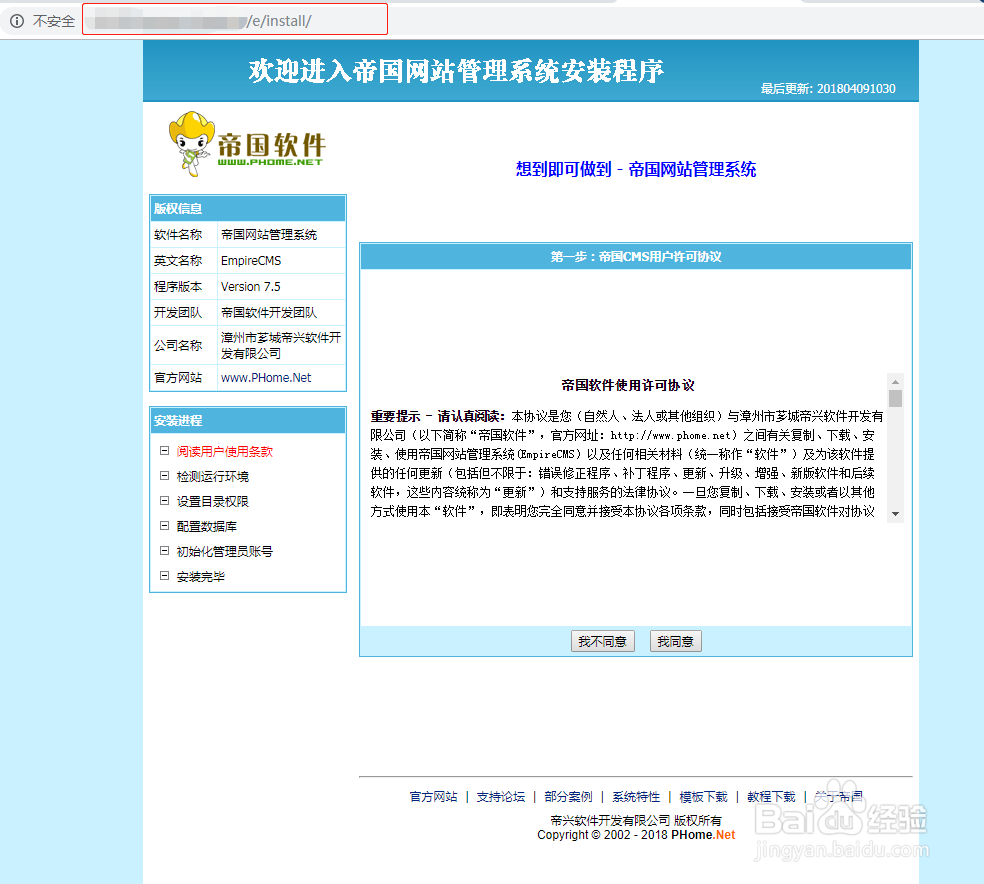Click the address bar URL ending /e/install/
984x884 pixels.
click(x=235, y=19)
